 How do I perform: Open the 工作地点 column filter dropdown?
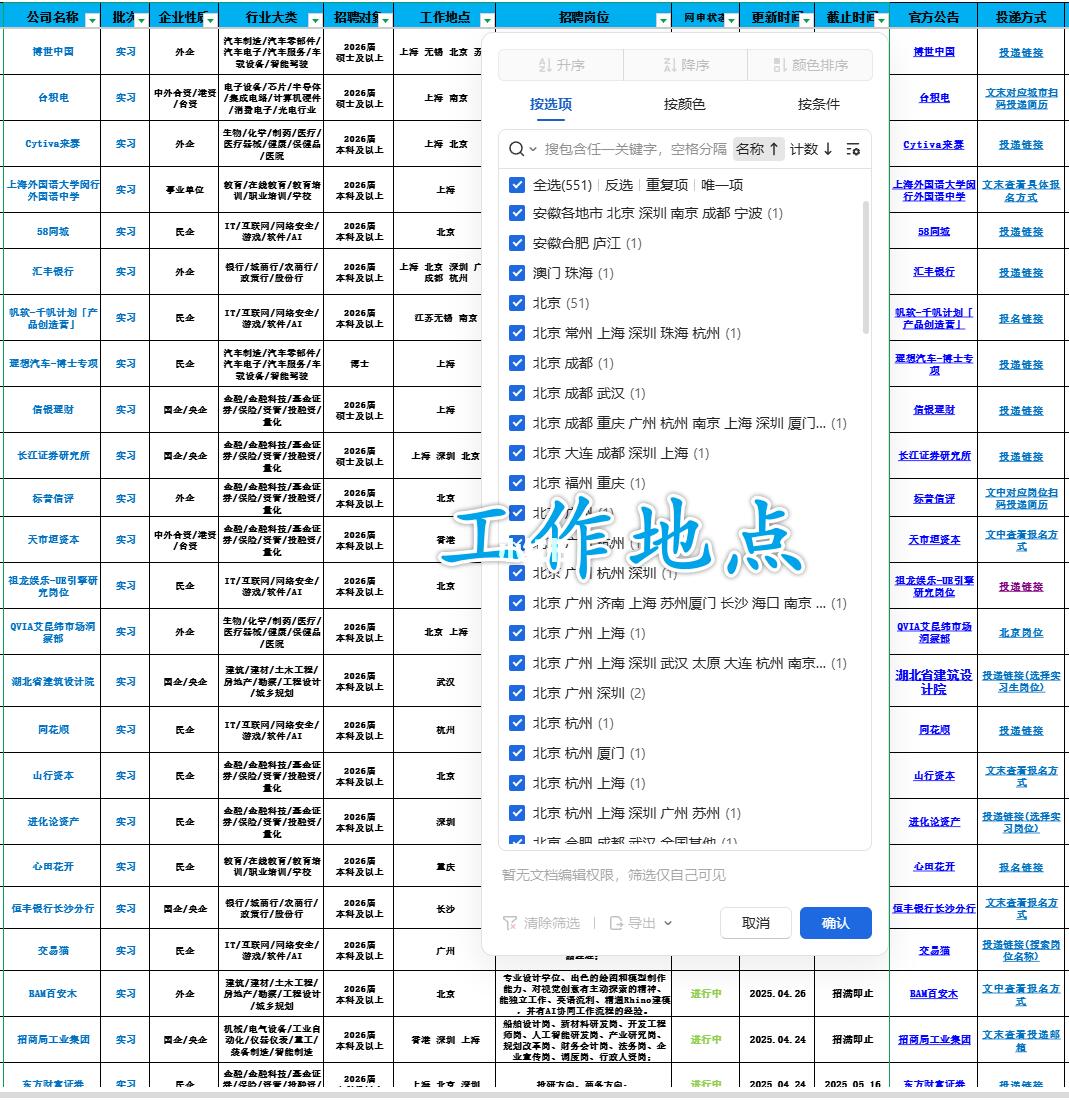point(487,20)
